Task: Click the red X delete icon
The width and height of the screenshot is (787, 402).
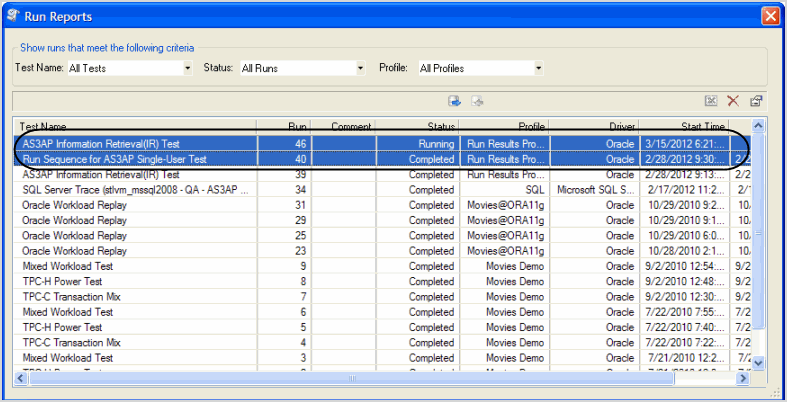Action: click(x=733, y=100)
